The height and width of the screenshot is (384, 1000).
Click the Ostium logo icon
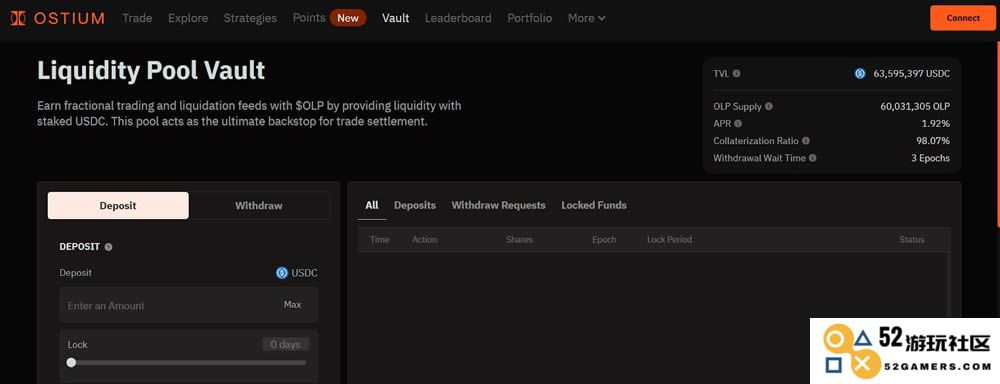click(x=18, y=18)
